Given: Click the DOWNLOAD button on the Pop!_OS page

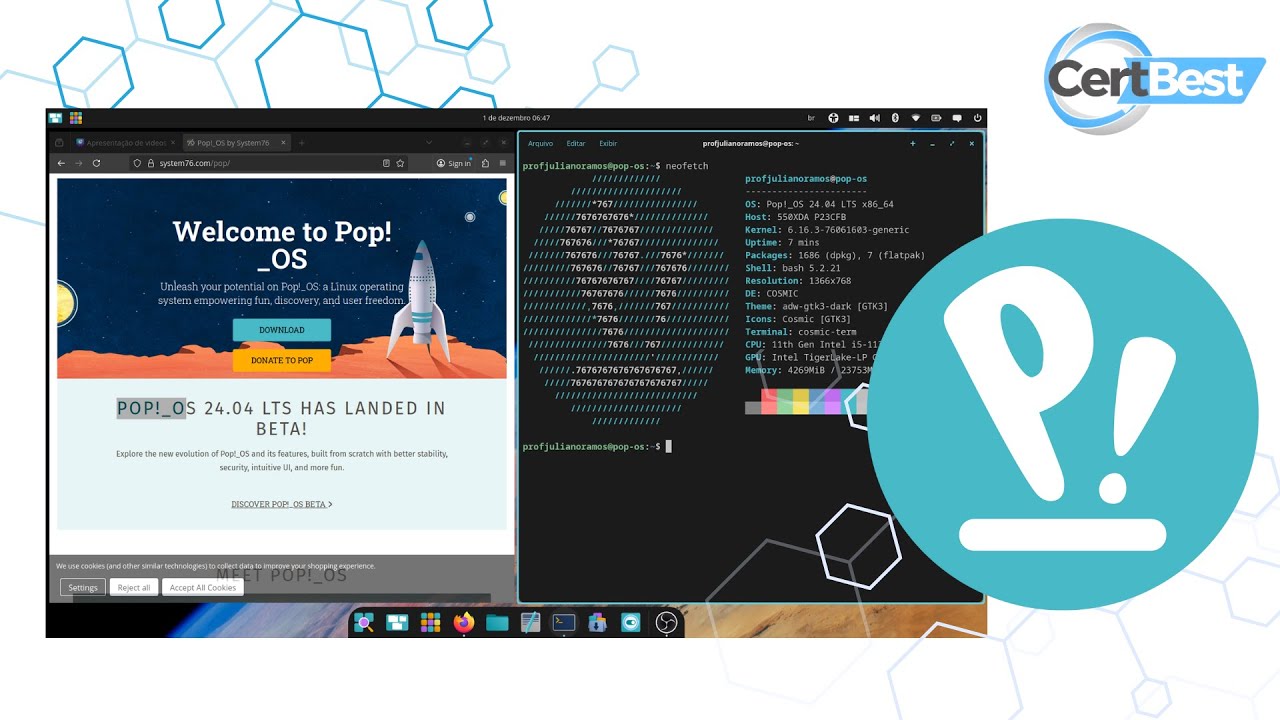Looking at the screenshot, I should click(282, 330).
